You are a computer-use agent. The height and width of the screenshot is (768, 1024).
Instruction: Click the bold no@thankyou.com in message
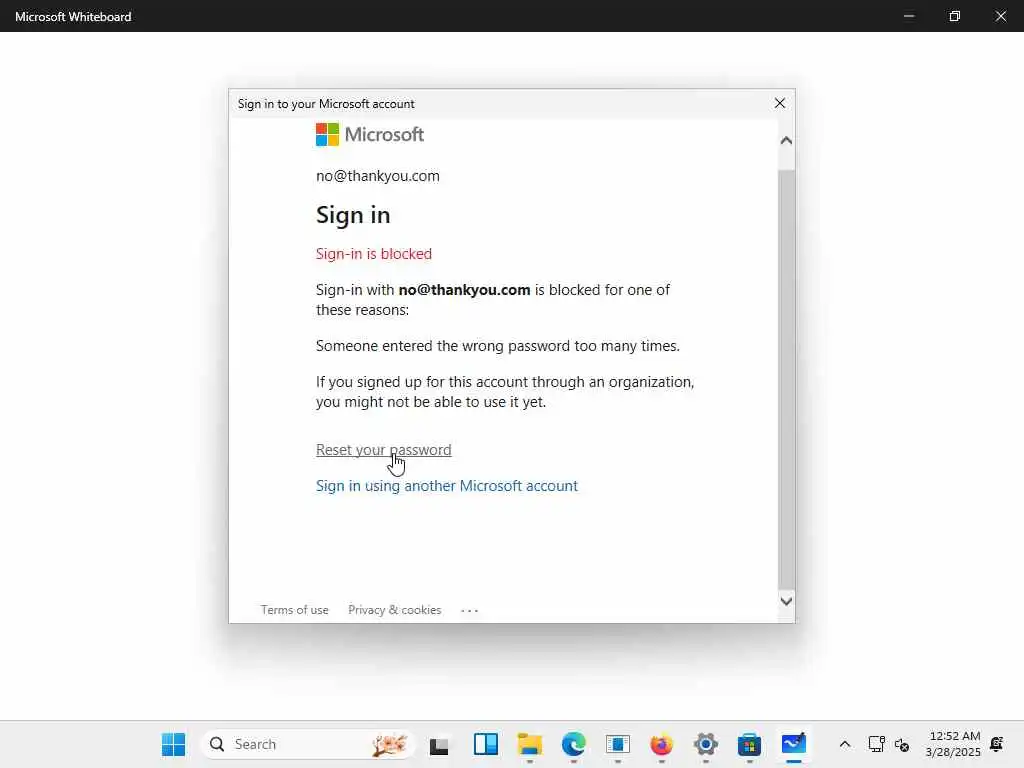pyautogui.click(x=464, y=290)
